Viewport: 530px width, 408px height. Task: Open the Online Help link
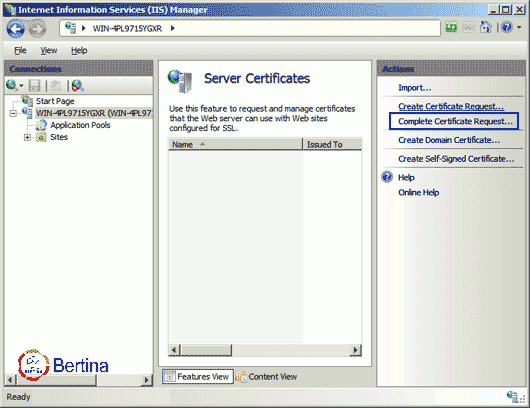tap(418, 192)
